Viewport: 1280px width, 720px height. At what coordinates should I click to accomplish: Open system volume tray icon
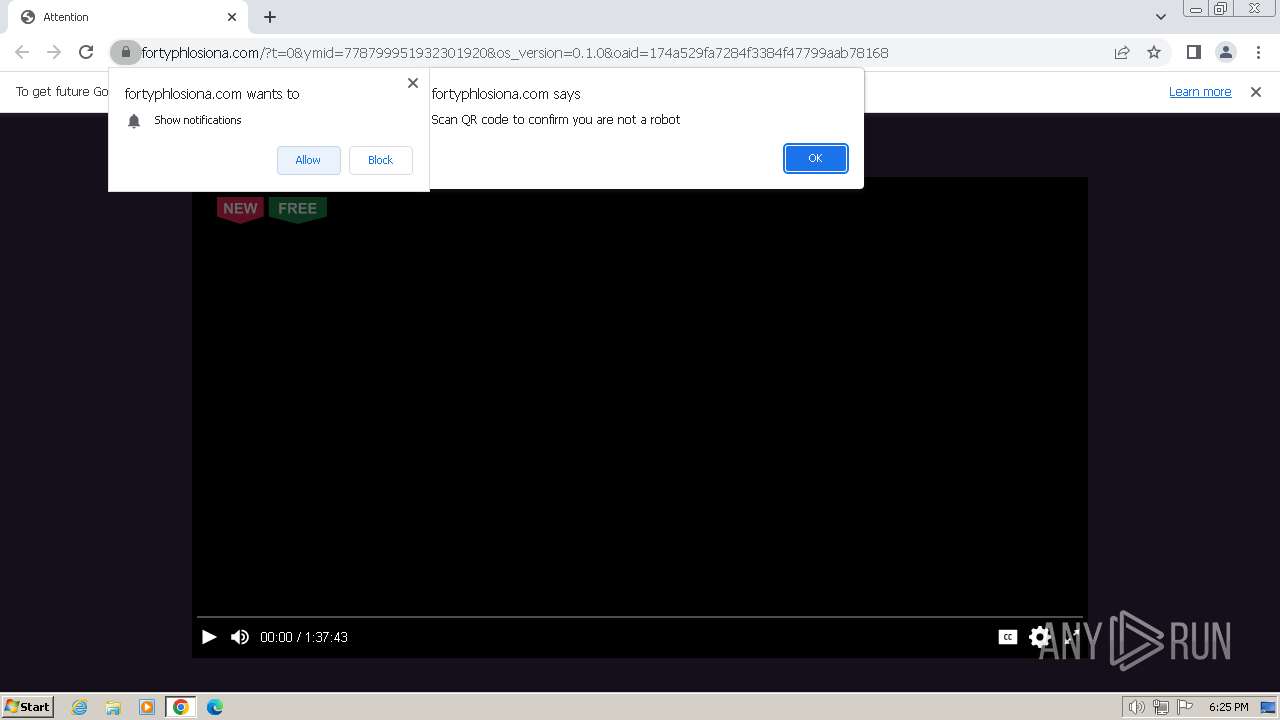(x=1136, y=707)
